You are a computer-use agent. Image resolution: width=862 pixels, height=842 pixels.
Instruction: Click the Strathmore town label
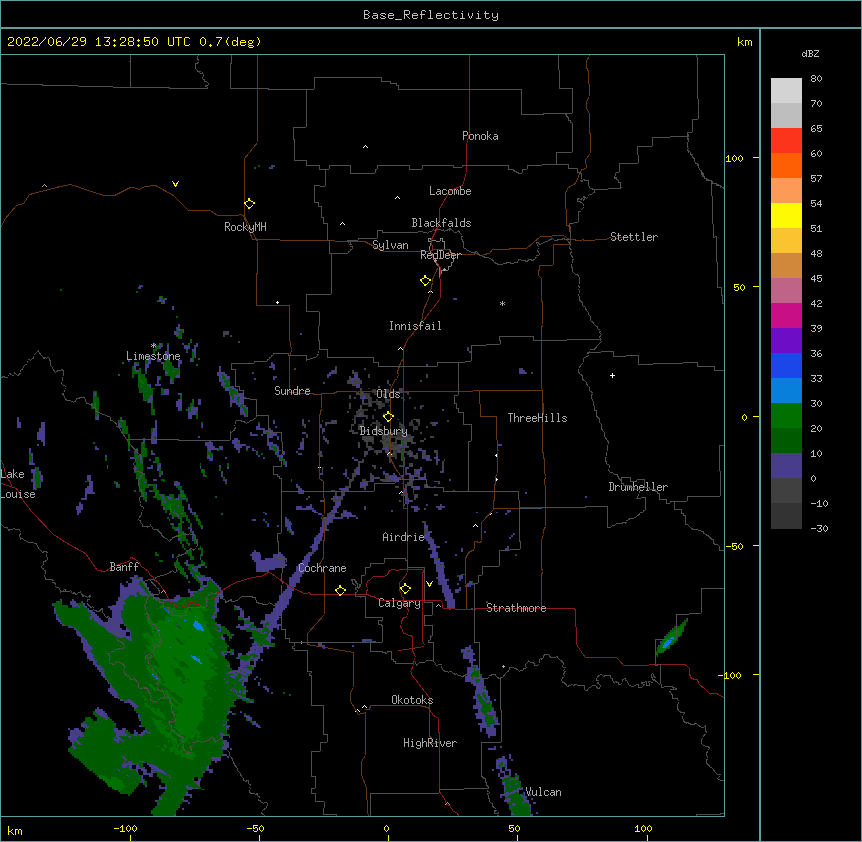point(516,608)
